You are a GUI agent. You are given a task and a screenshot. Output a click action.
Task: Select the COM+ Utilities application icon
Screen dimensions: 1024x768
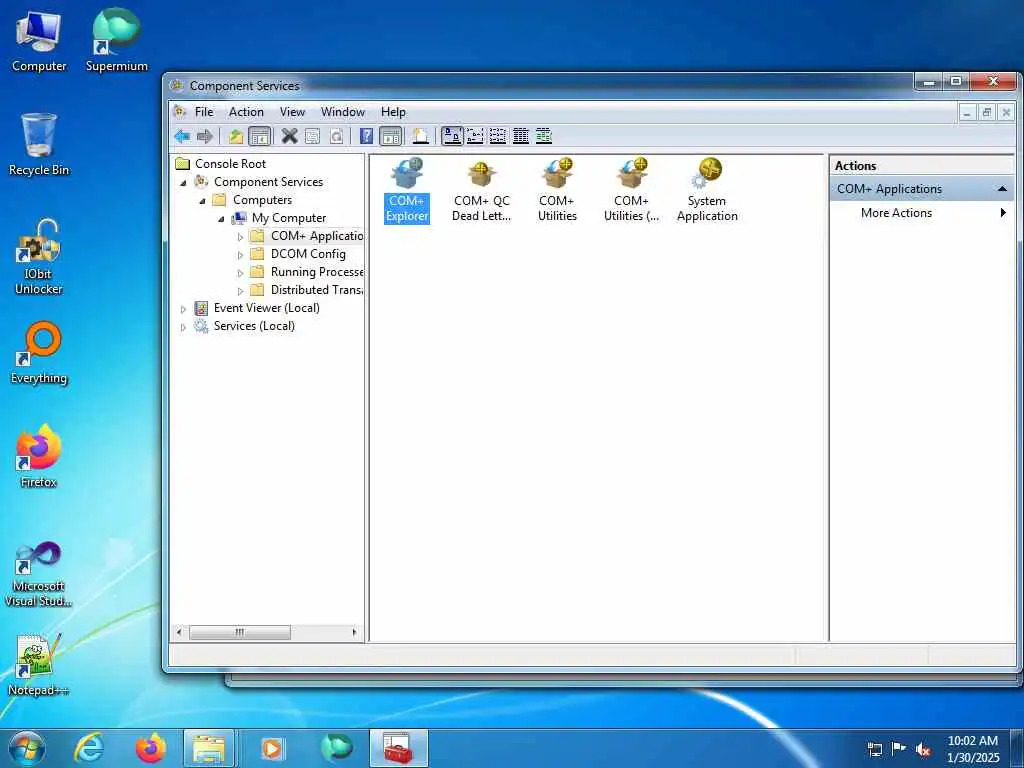(x=557, y=190)
